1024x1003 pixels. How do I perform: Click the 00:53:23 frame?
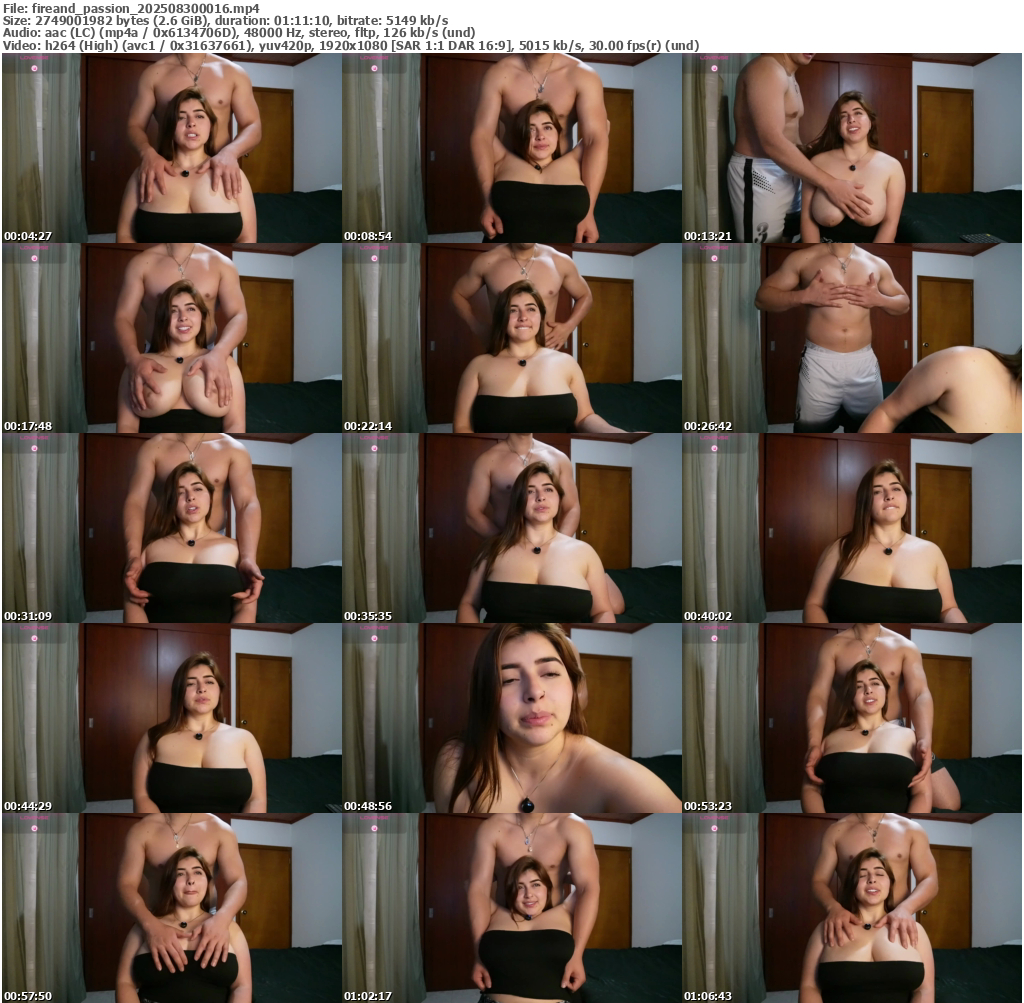852,718
